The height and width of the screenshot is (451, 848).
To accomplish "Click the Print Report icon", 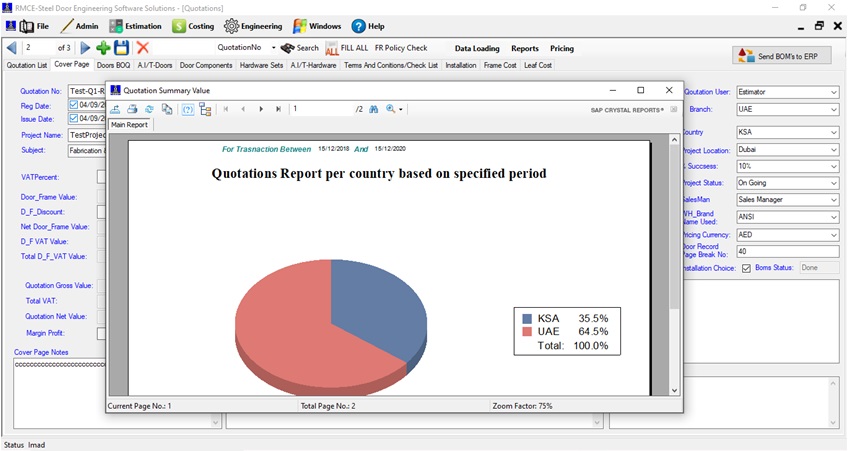I will pos(132,109).
